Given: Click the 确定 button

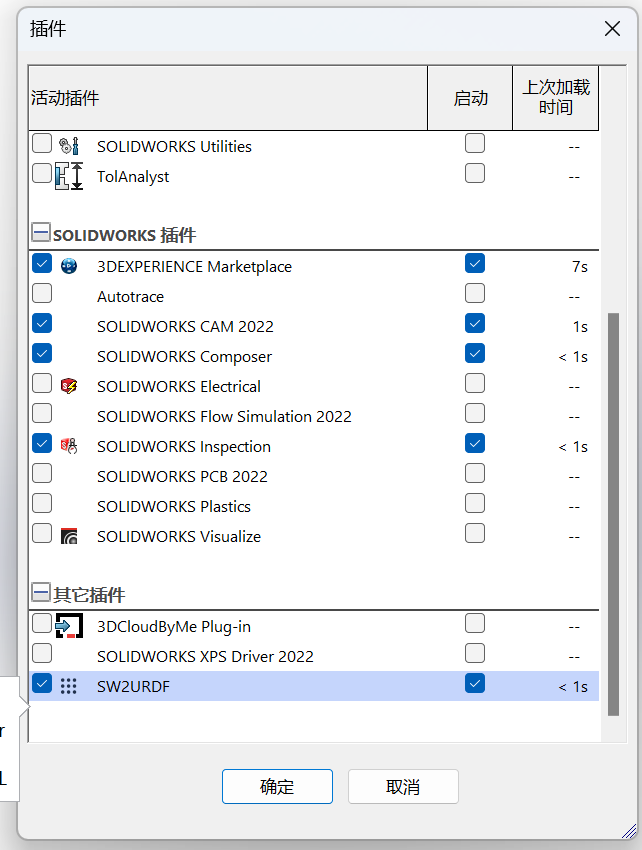Looking at the screenshot, I should [277, 786].
